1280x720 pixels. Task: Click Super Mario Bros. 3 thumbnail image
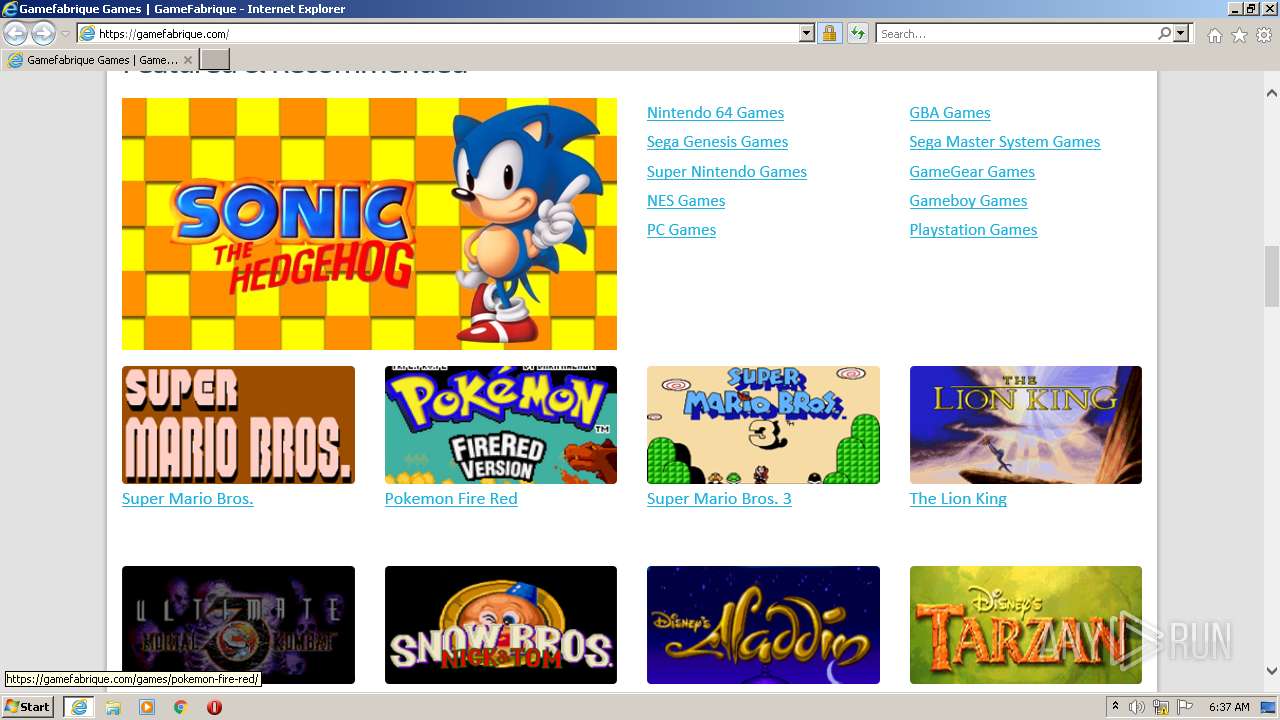763,425
